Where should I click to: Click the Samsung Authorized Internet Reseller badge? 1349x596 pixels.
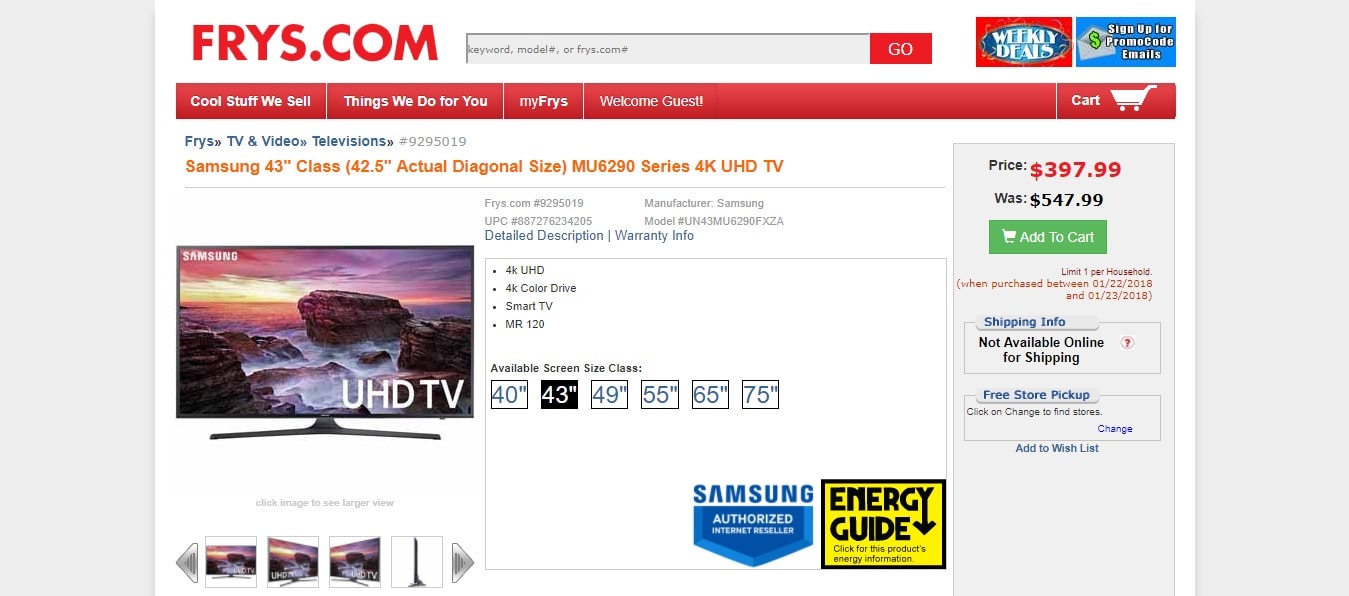click(753, 524)
